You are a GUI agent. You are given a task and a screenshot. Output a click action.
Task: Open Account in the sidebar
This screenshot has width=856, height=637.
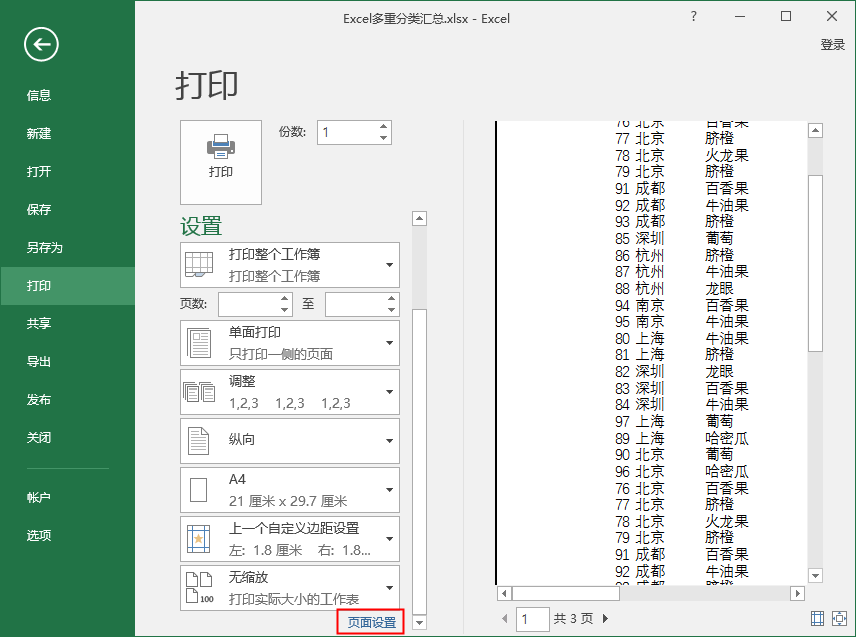(x=39, y=497)
